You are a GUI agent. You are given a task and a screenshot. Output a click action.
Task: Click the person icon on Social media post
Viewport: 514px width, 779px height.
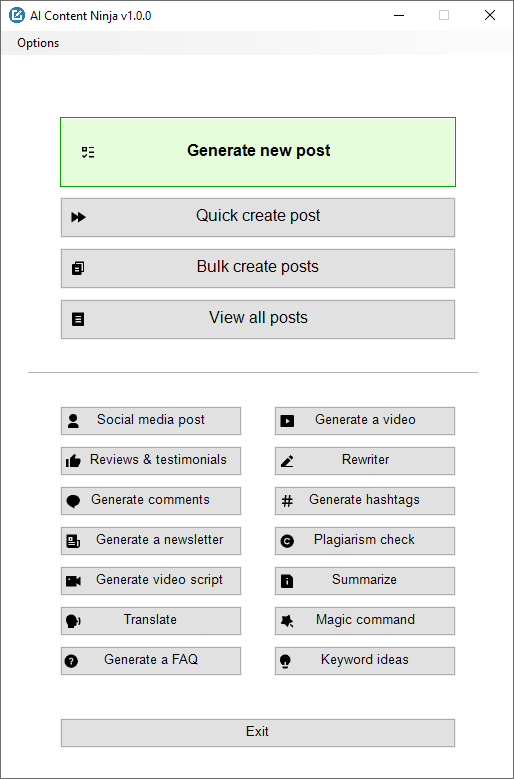click(x=73, y=421)
